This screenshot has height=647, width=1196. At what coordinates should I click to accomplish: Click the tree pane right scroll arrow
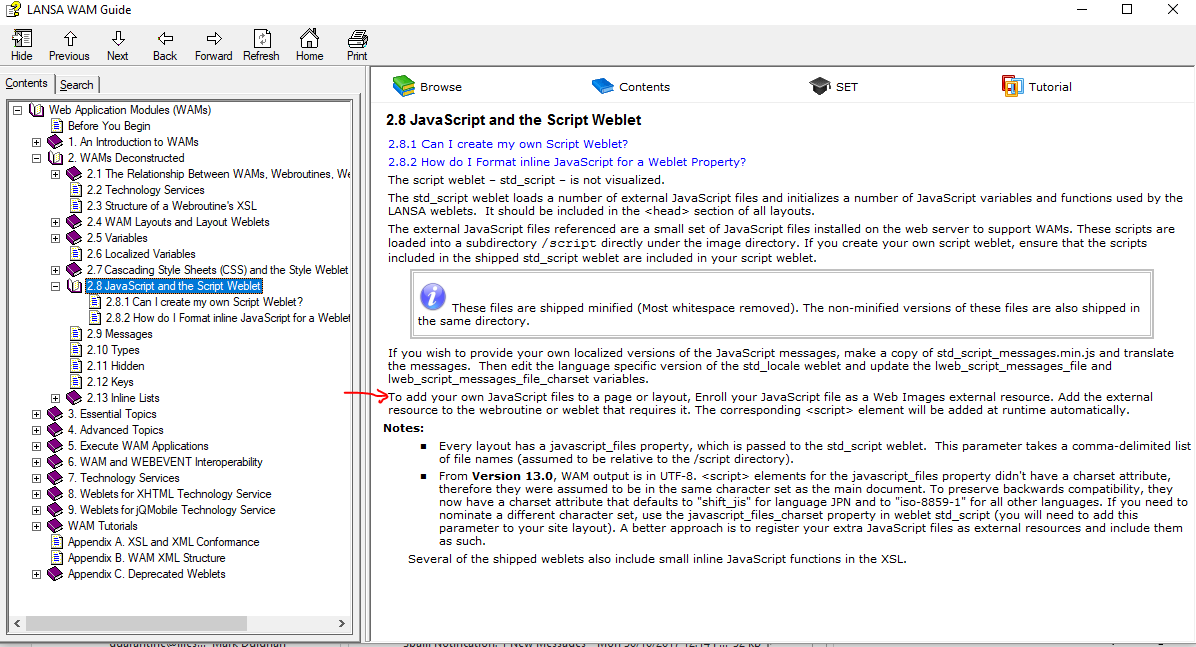tap(342, 623)
